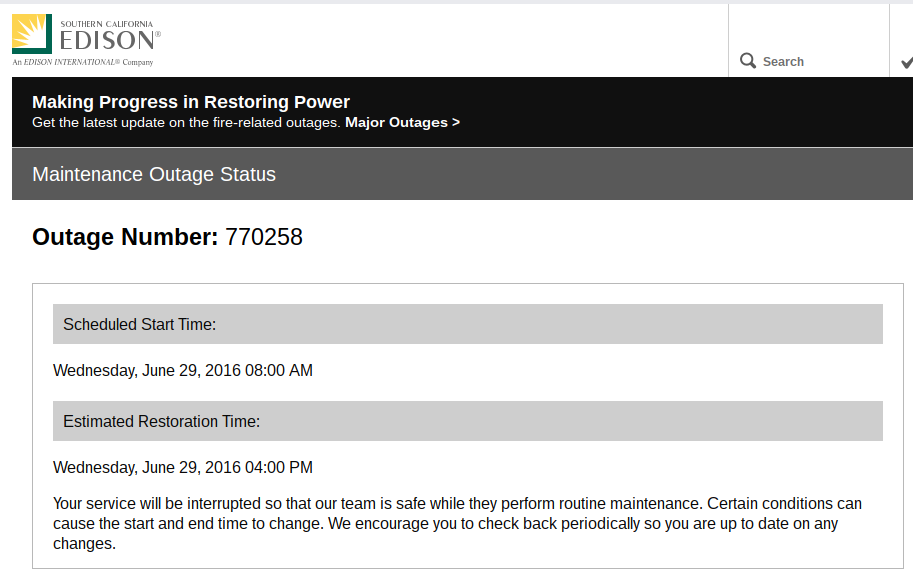The width and height of the screenshot is (913, 578).
Task: Click the An Edison International Company tagline
Action: [x=82, y=62]
